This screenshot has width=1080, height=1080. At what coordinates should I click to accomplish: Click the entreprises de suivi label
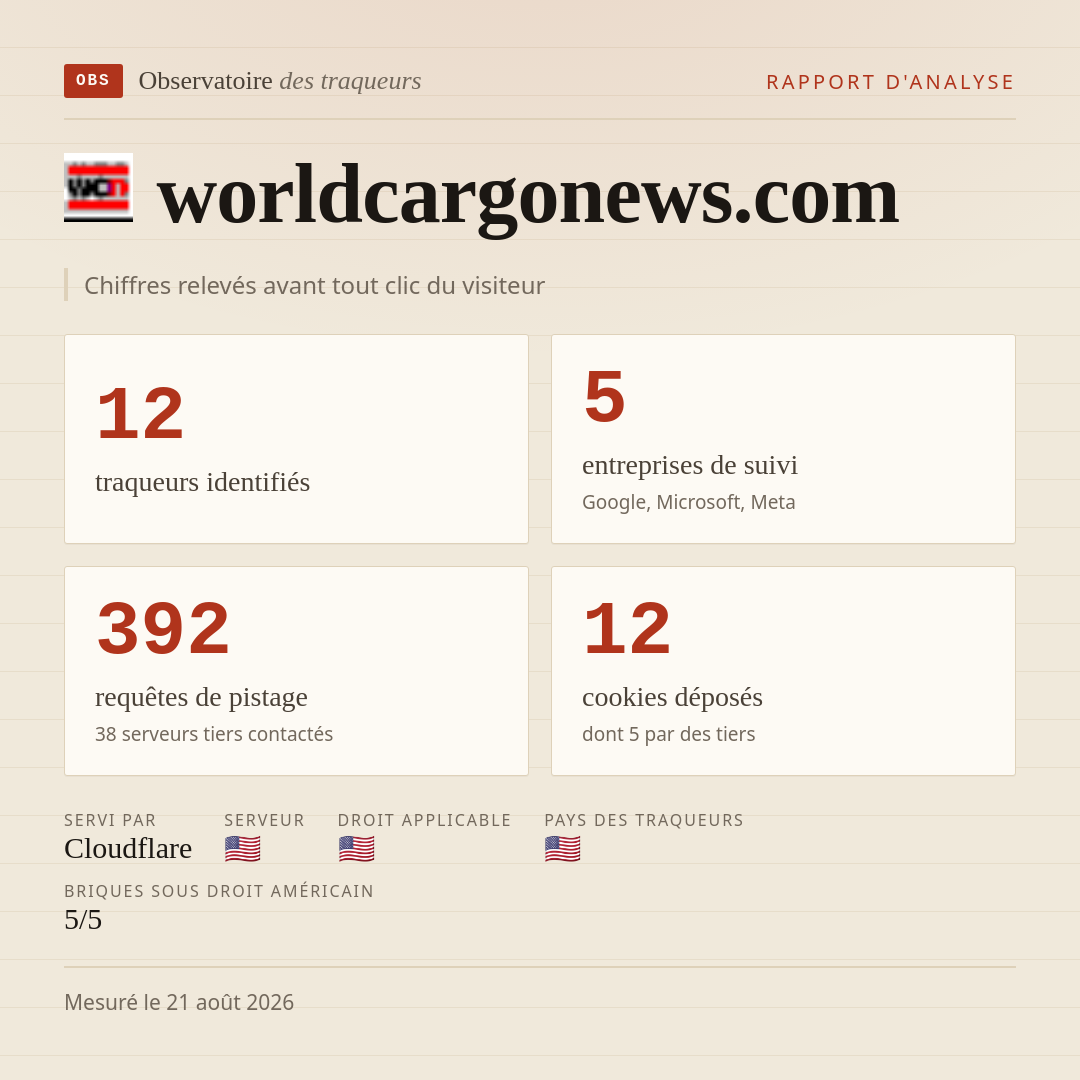coord(689,465)
